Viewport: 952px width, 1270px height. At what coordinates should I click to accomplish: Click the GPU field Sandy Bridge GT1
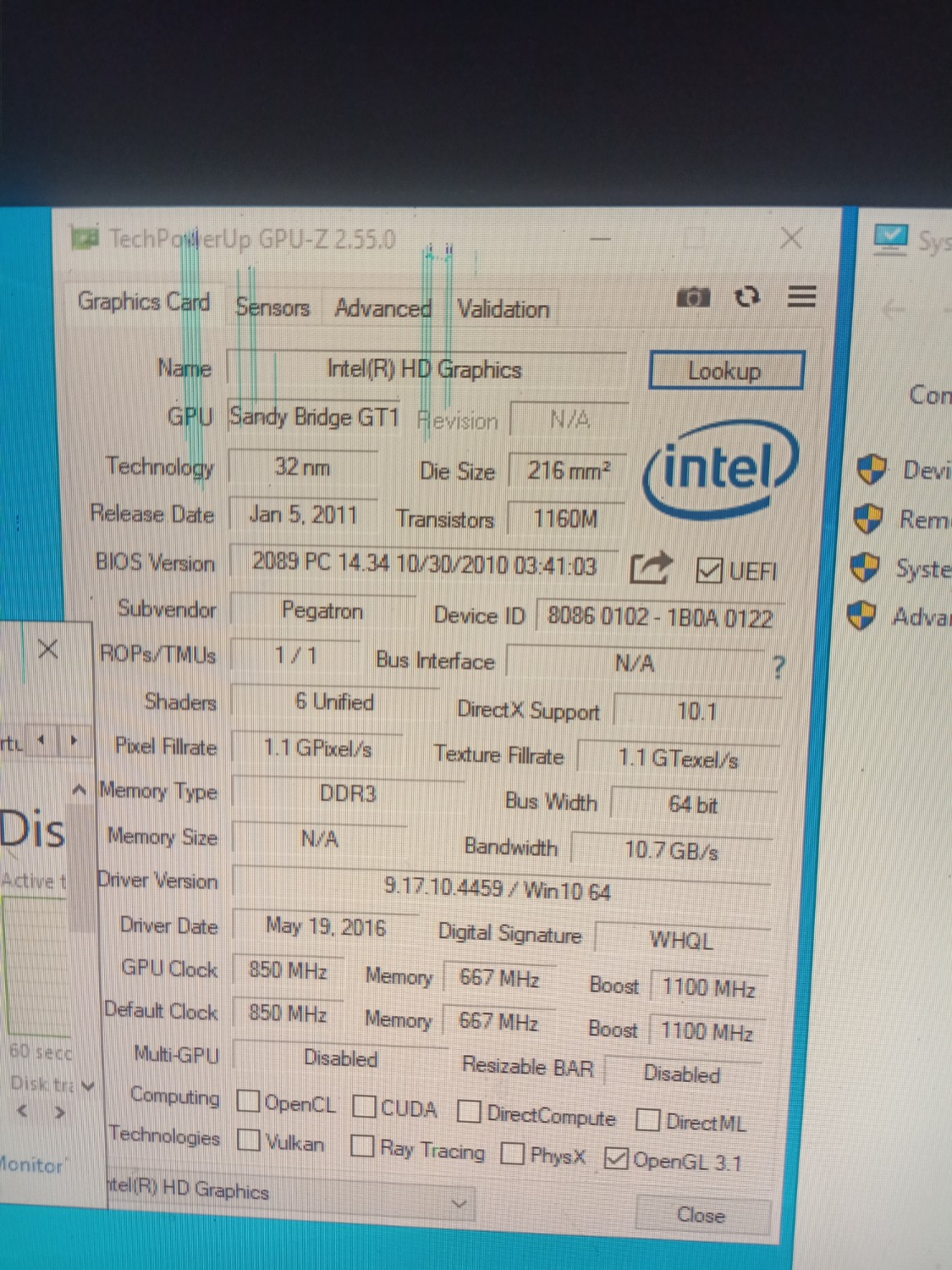pyautogui.click(x=314, y=417)
